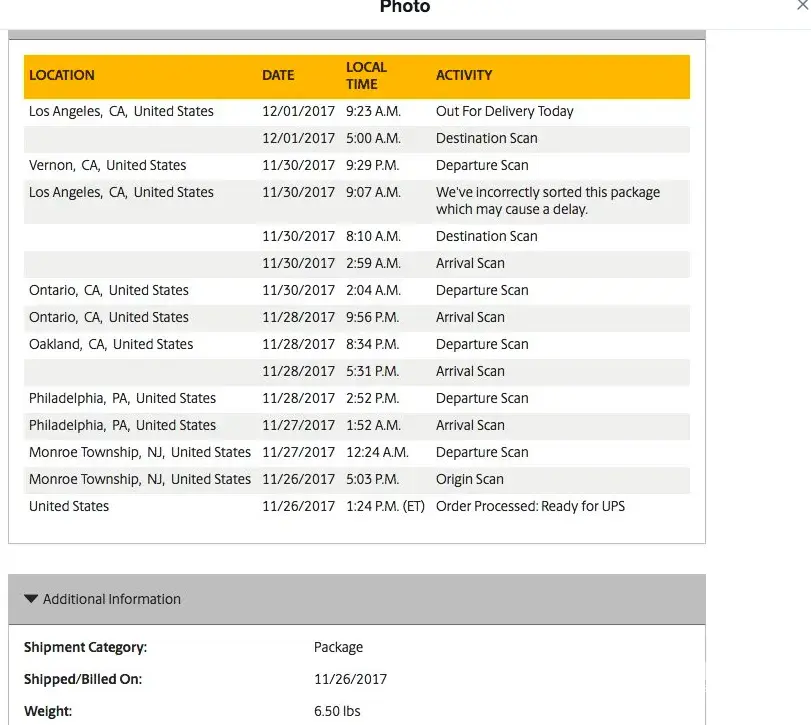Viewport: 811px width, 725px height.
Task: Click the 6.50 lbs weight value
Action: tap(337, 711)
